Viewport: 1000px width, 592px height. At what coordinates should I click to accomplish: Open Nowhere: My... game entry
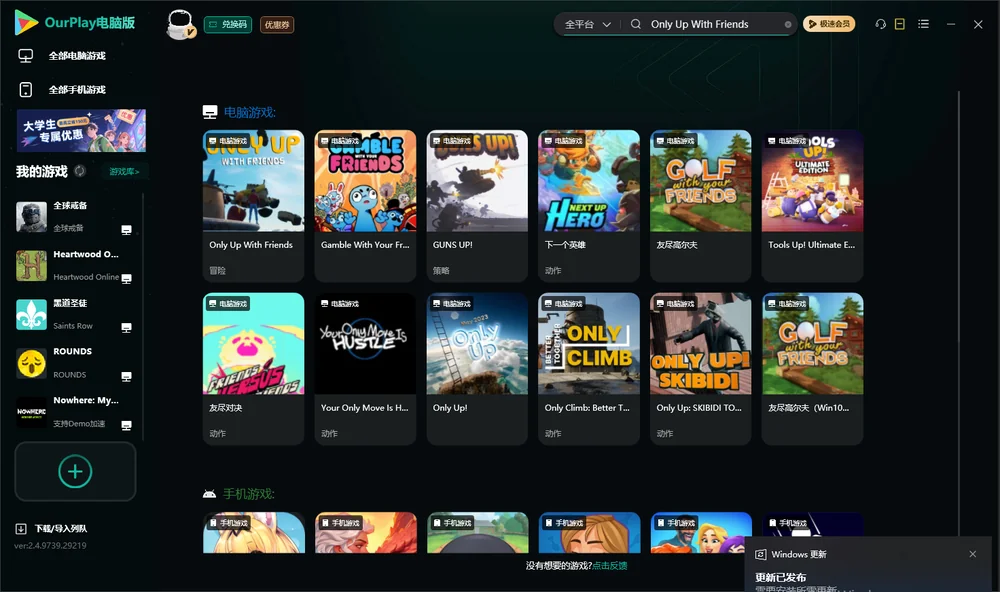coord(74,412)
